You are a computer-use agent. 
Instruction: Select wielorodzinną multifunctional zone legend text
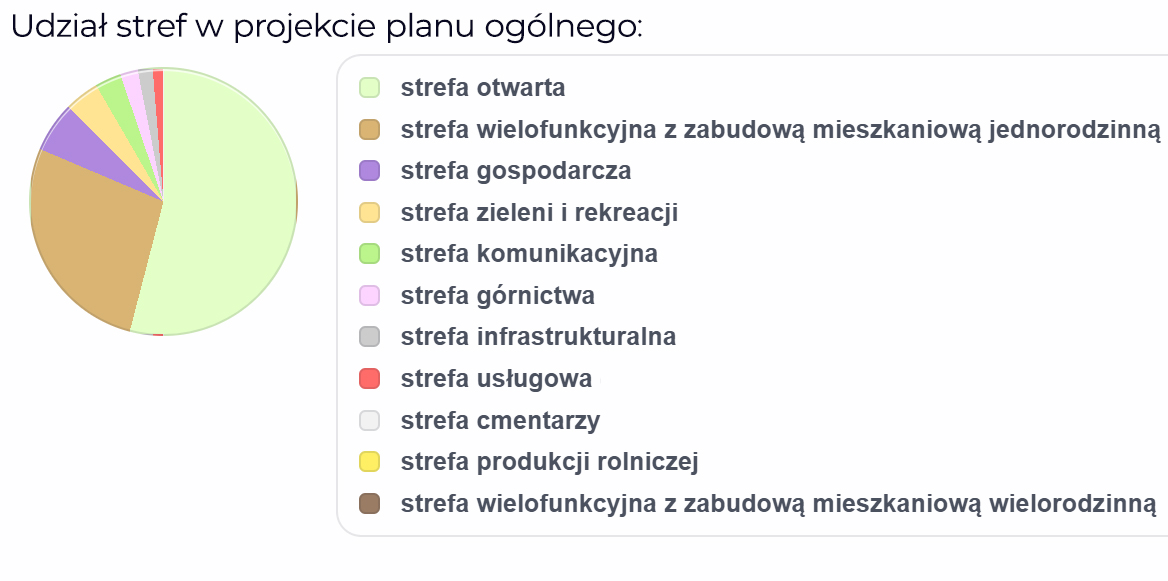(778, 504)
